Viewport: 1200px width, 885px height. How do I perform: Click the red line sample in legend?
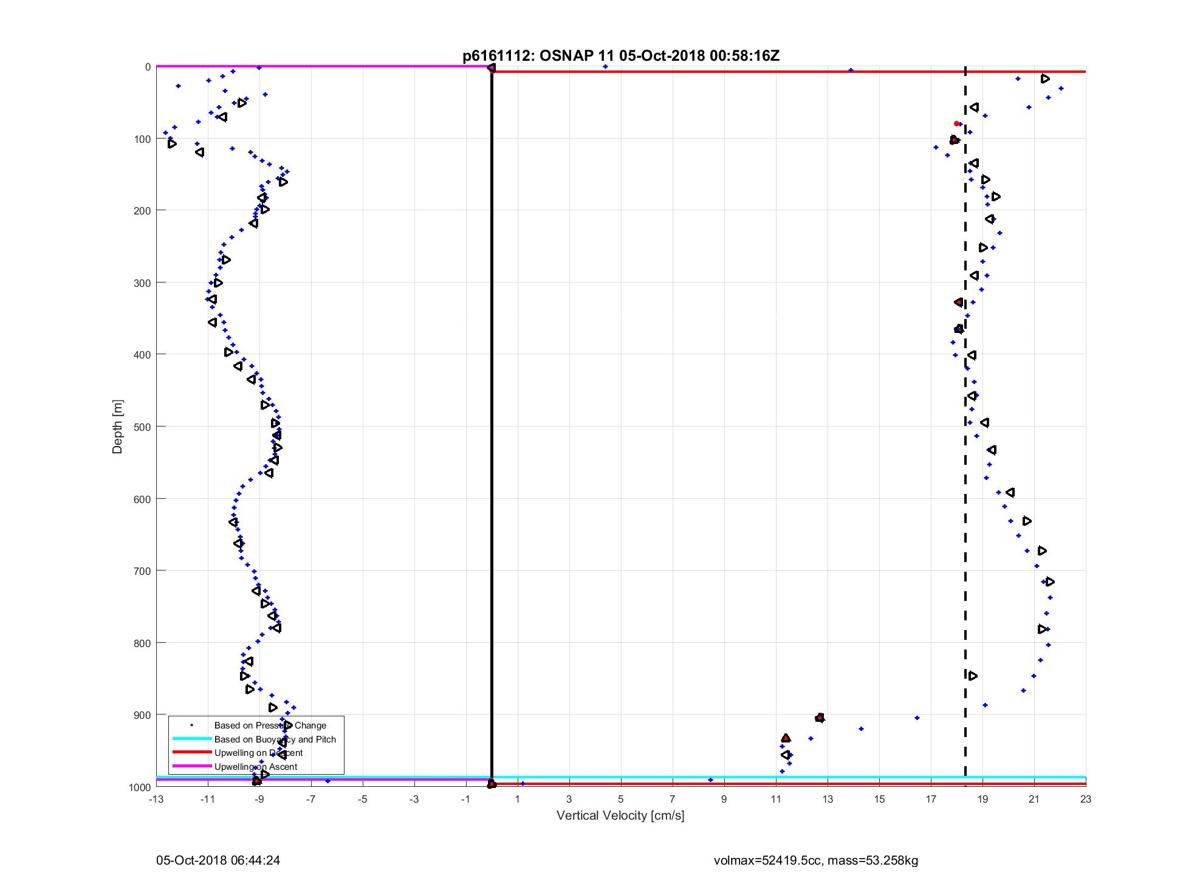coord(190,753)
